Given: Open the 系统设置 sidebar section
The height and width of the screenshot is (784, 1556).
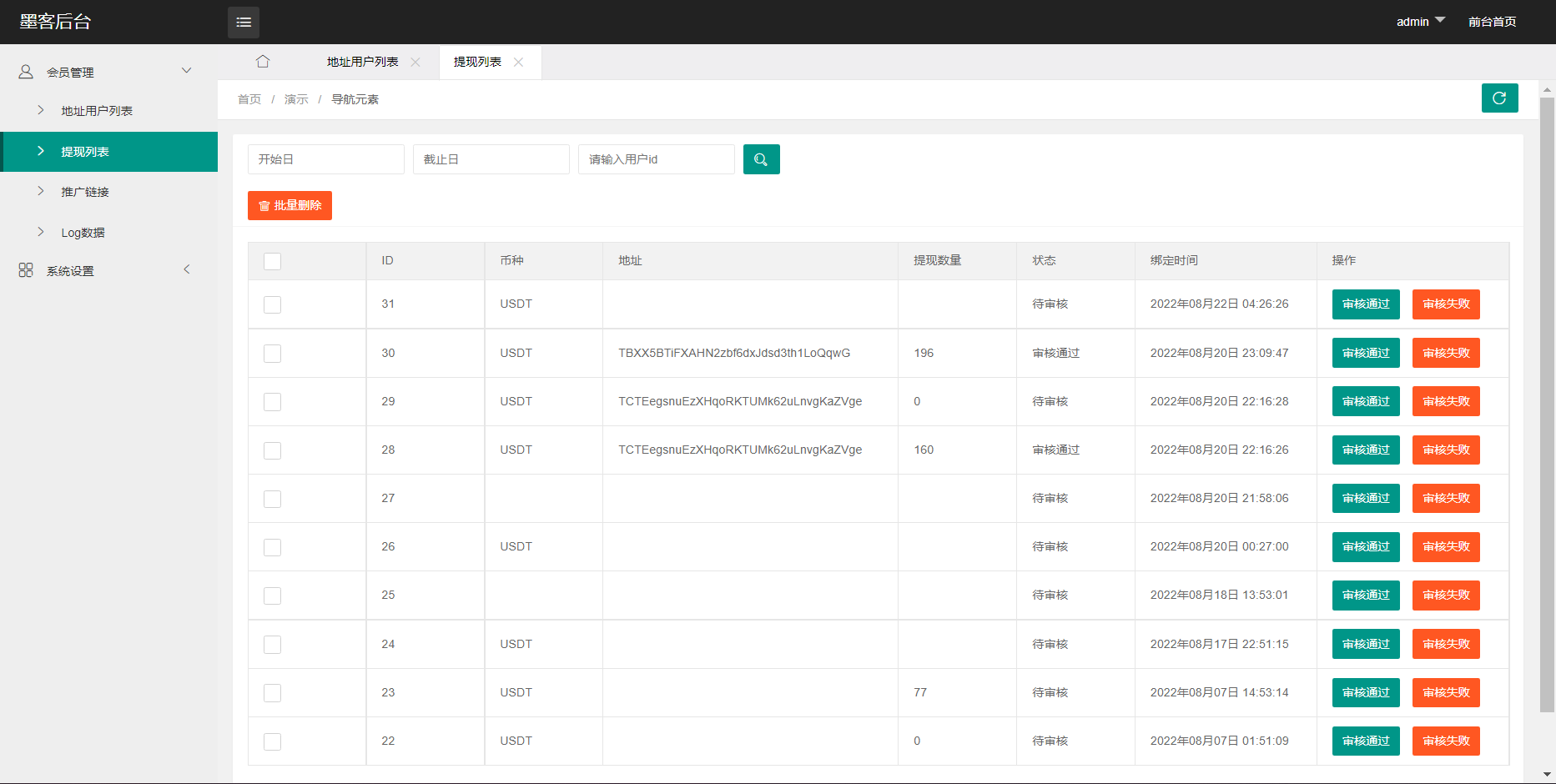Looking at the screenshot, I should (108, 270).
